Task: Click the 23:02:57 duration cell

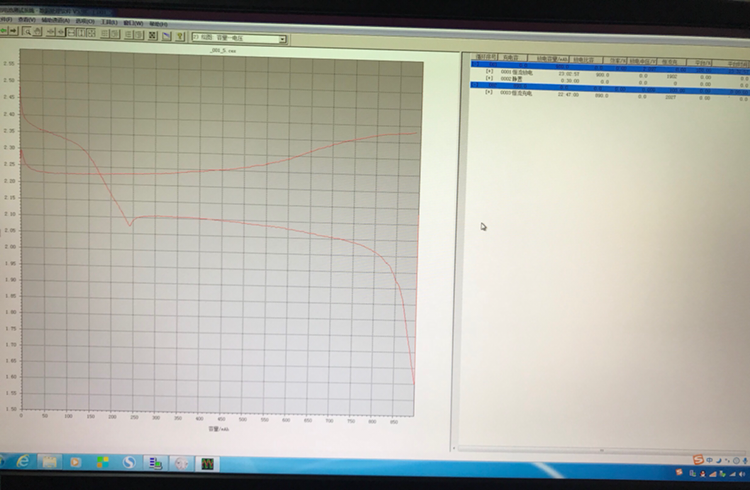Action: click(569, 74)
